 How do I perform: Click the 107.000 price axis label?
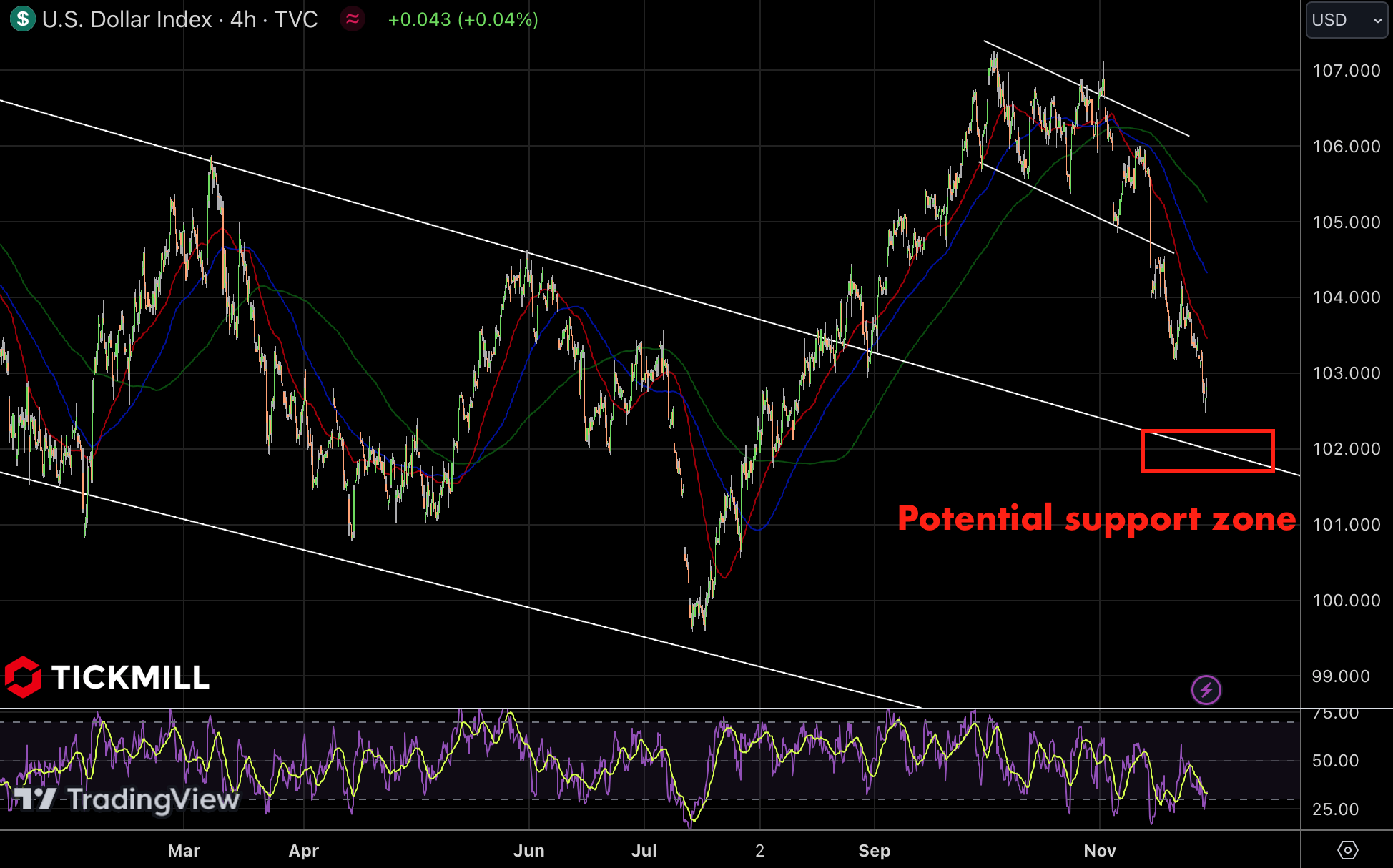point(1346,71)
